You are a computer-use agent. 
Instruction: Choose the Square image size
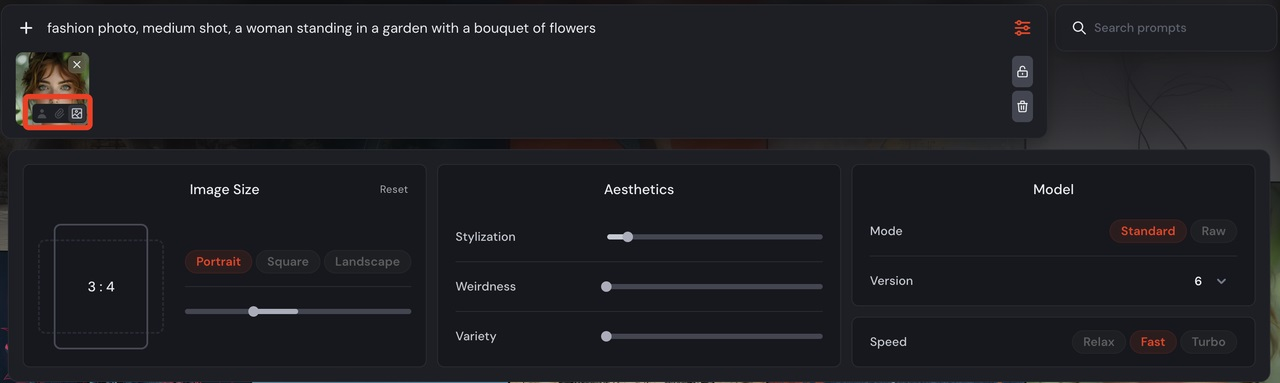(288, 262)
